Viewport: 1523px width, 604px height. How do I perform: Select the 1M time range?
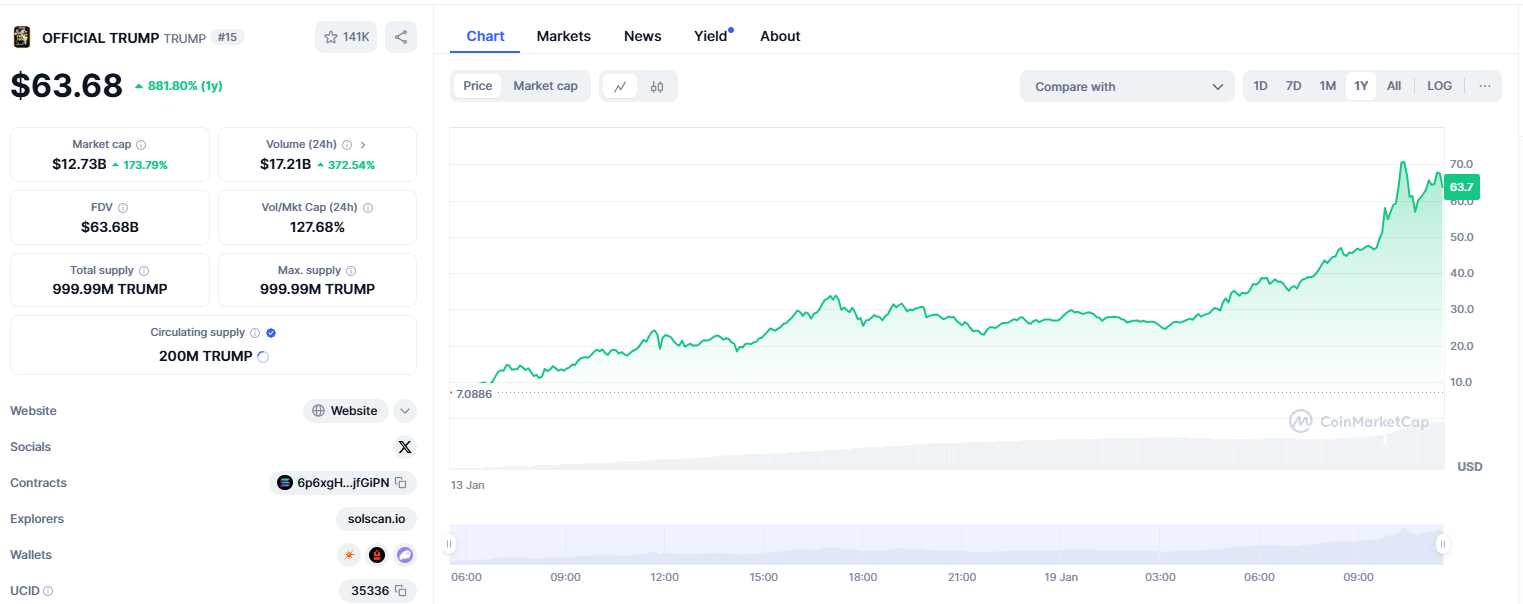(1328, 86)
